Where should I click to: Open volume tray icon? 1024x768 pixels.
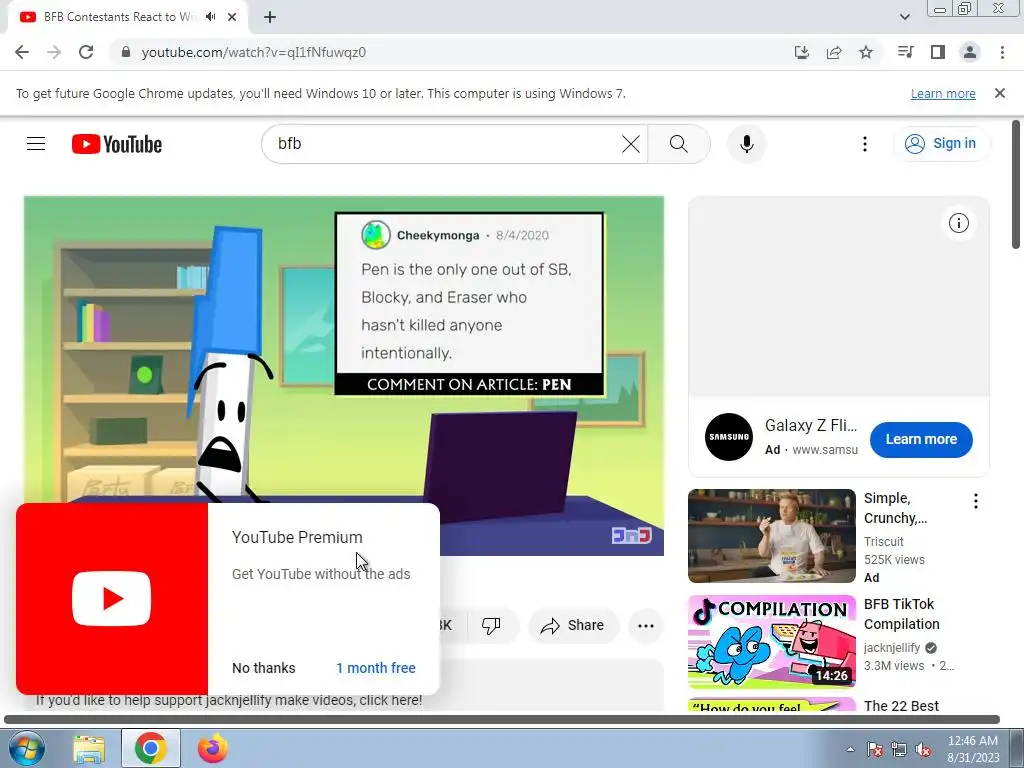click(923, 749)
